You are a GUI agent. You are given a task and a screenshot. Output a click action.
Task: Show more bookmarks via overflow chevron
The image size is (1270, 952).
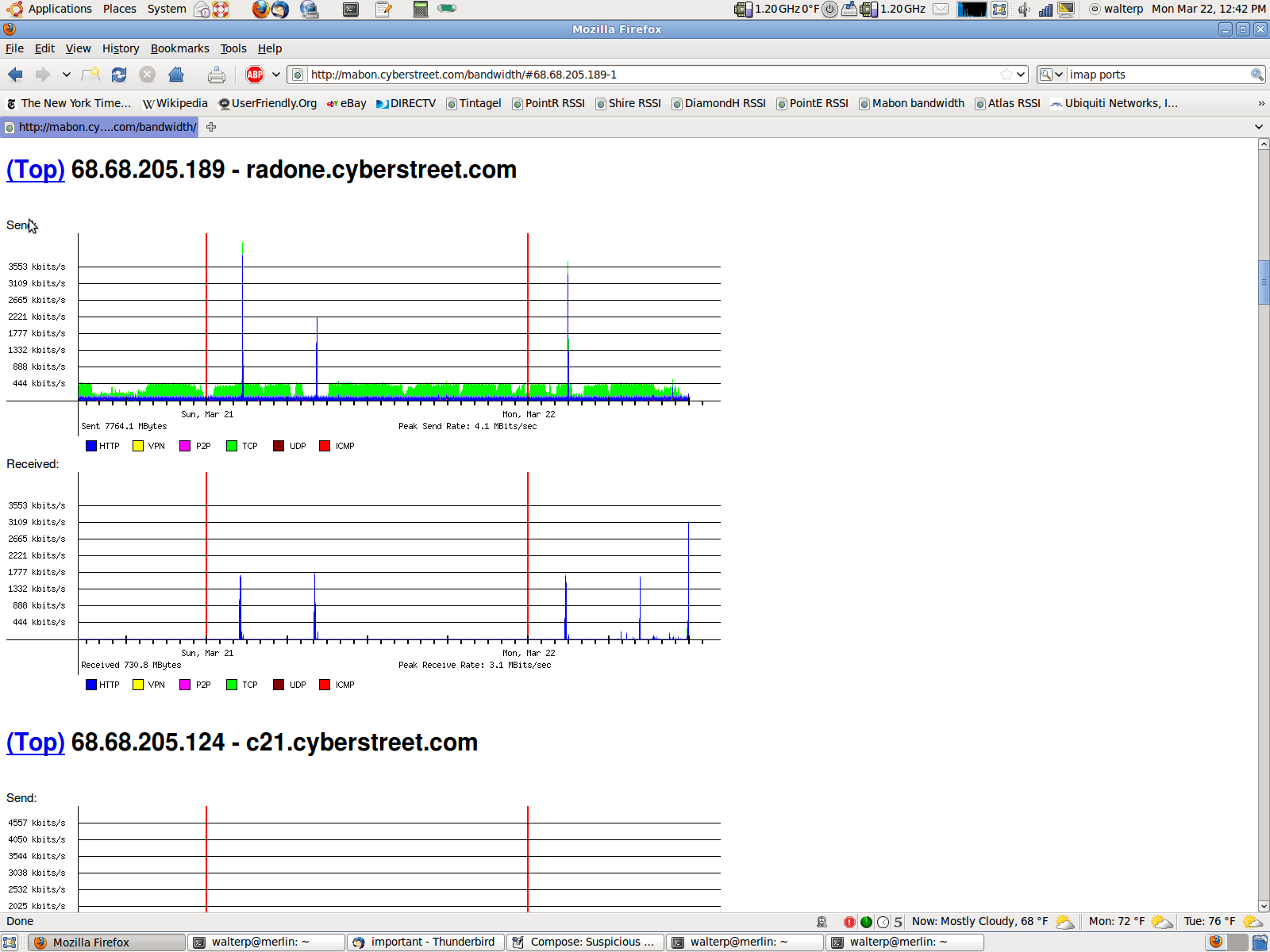coord(1261,103)
